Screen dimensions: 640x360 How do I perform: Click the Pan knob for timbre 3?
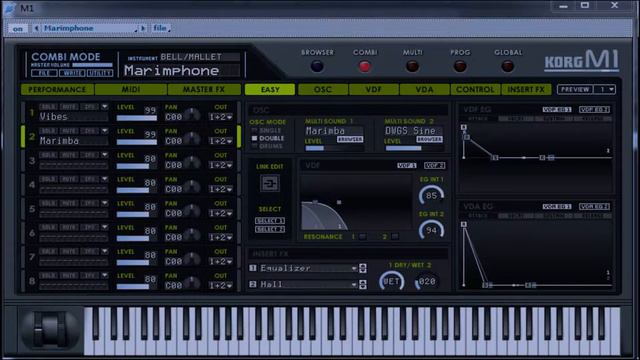(192, 163)
